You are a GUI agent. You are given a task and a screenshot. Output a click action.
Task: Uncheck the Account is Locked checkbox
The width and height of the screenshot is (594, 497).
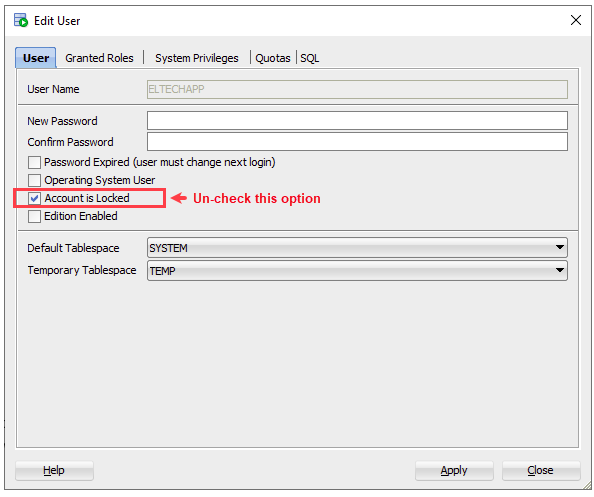point(34,198)
